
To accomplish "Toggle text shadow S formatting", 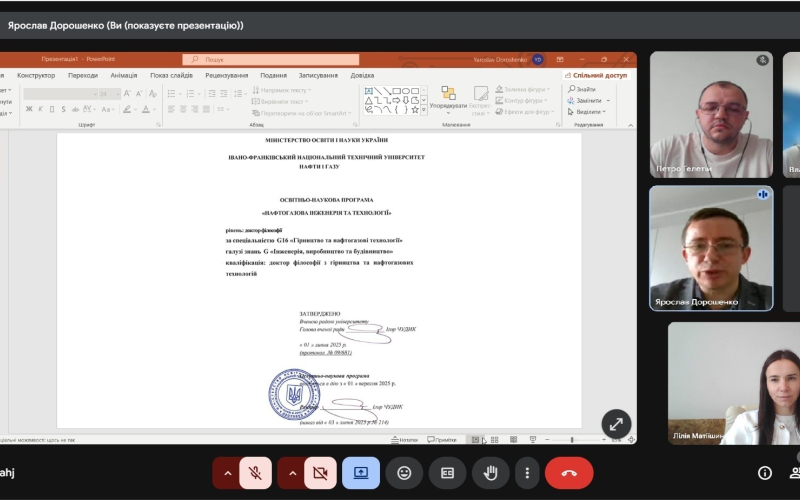I will [x=63, y=109].
